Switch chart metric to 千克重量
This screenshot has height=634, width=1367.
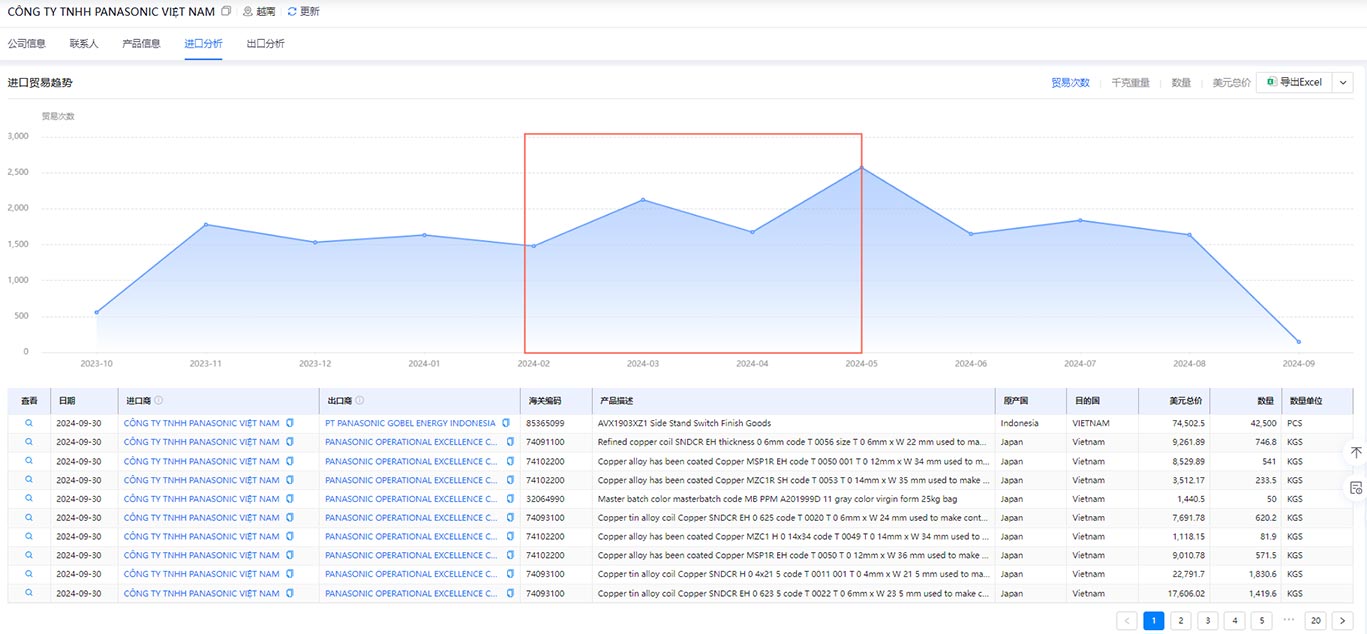[x=1131, y=83]
